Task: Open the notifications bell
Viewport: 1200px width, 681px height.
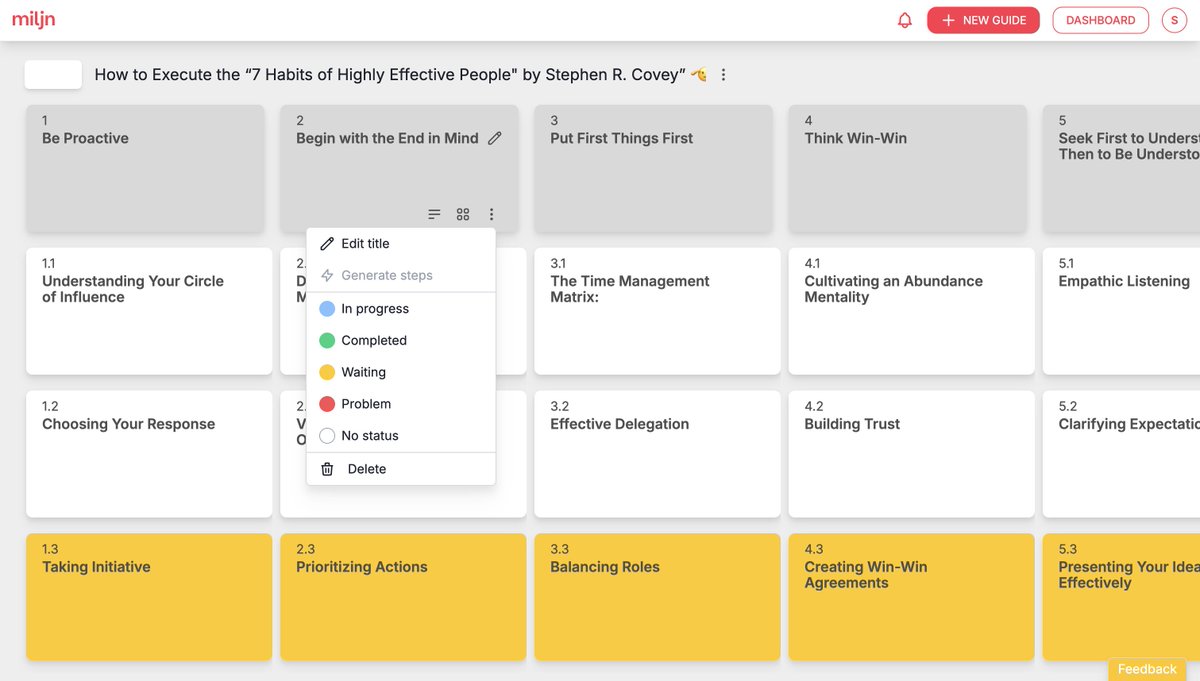Action: 905,20
